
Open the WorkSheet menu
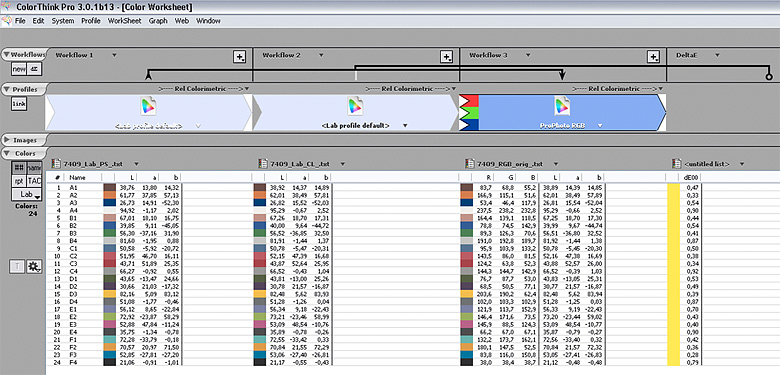point(124,21)
